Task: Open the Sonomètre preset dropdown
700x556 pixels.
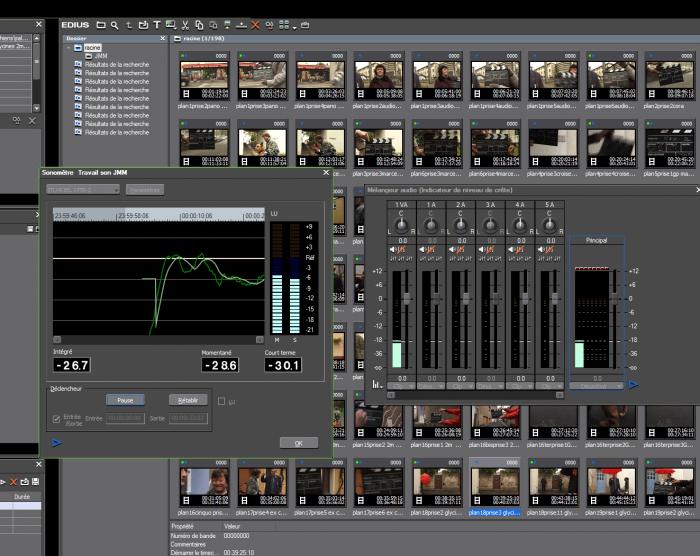Action: click(84, 189)
